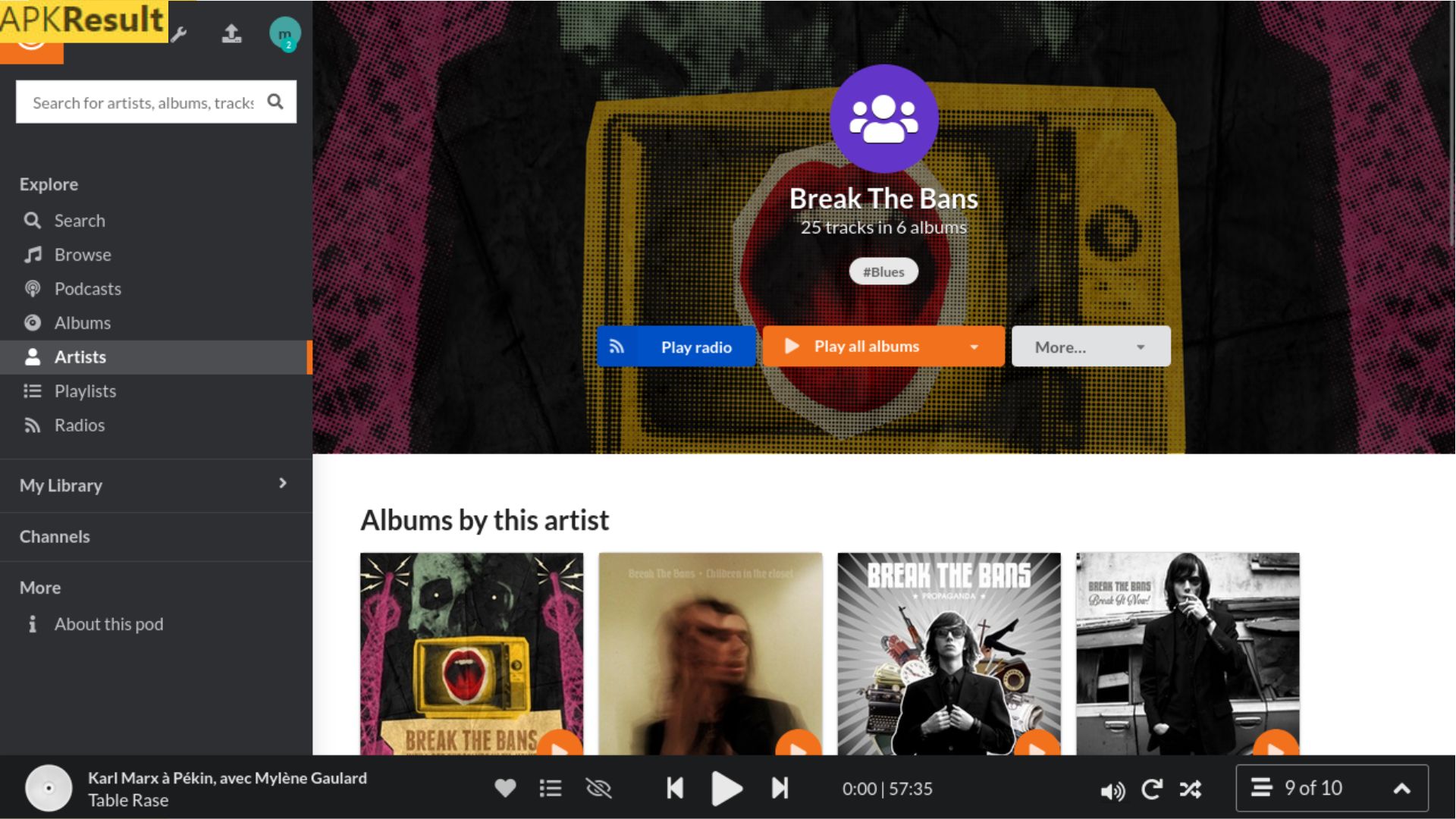Click the skip next track icon
Image resolution: width=1456 pixels, height=819 pixels.
779,789
